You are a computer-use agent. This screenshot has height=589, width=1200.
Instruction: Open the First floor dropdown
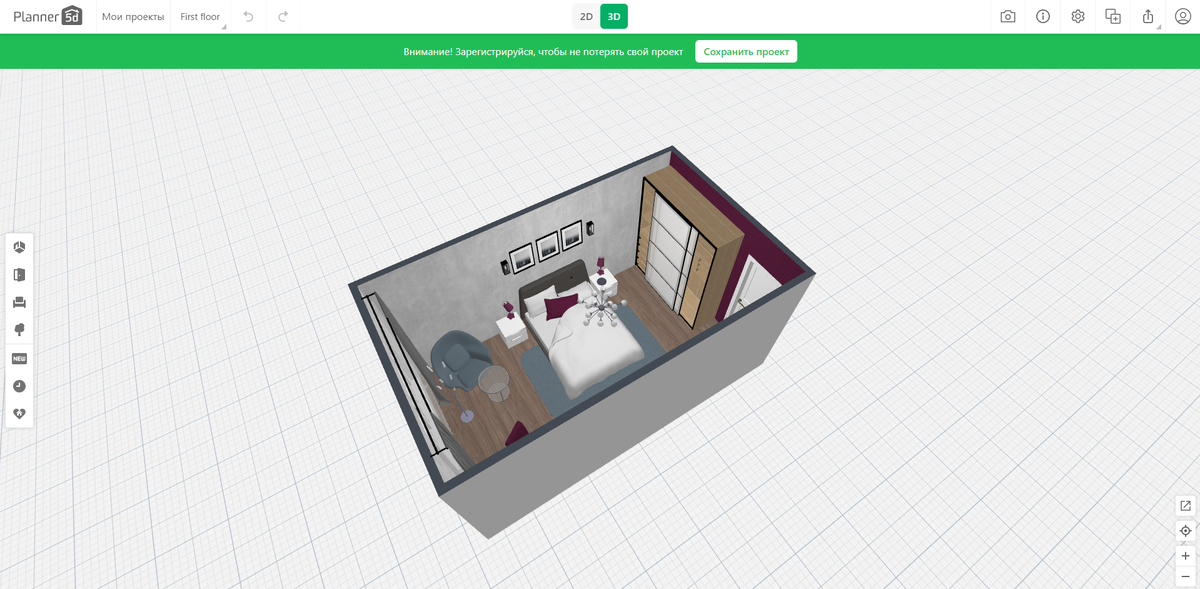point(203,17)
